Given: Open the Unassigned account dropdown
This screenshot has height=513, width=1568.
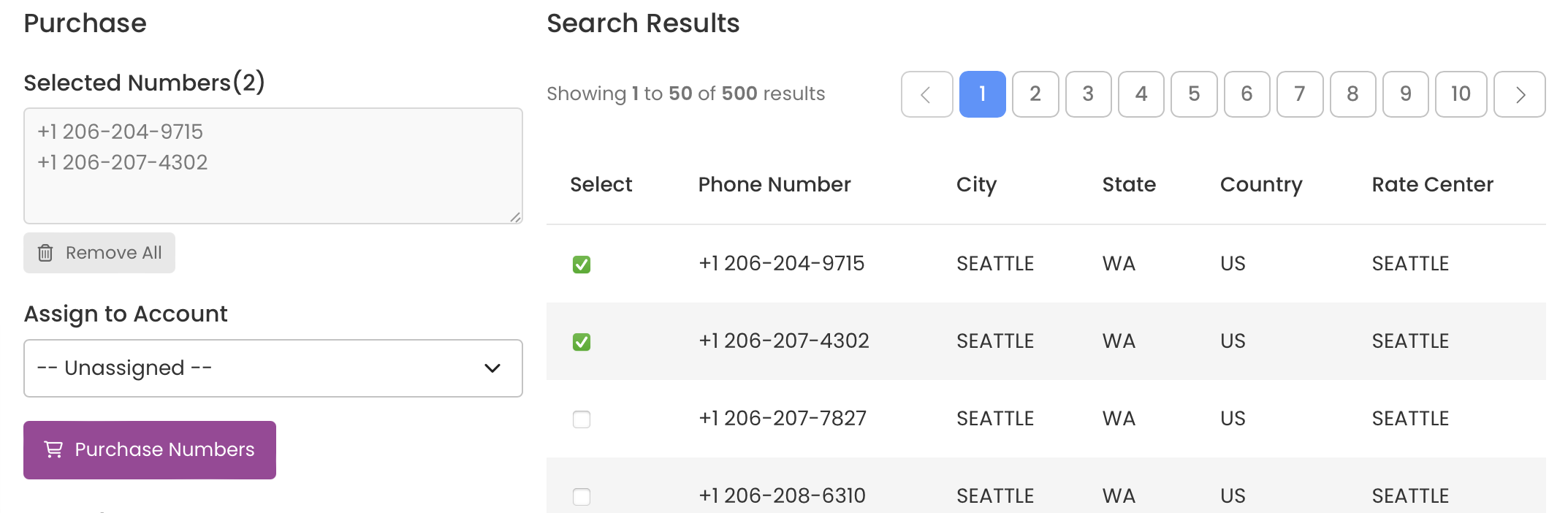Looking at the screenshot, I should pos(273,368).
